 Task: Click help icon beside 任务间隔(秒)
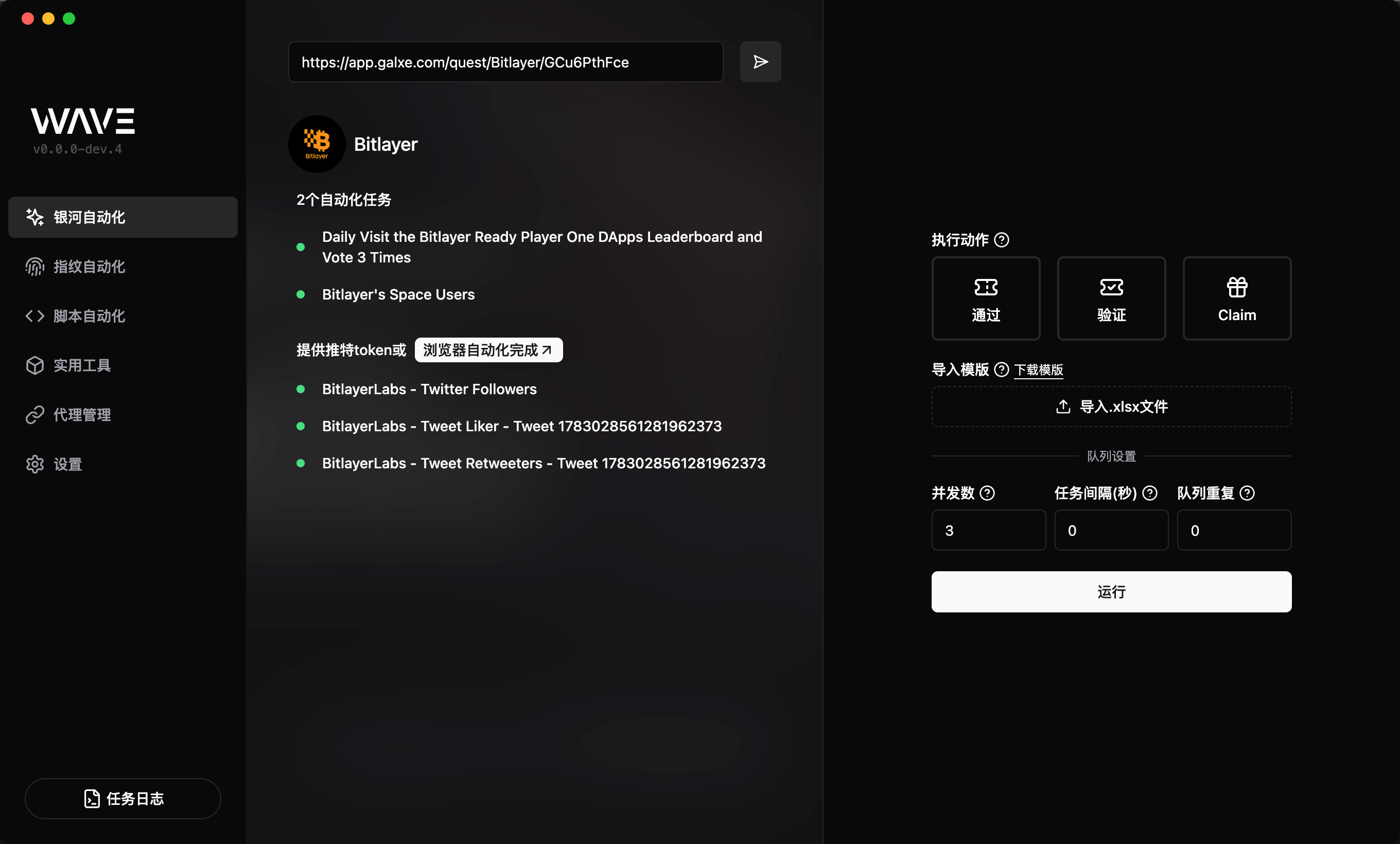click(1149, 493)
